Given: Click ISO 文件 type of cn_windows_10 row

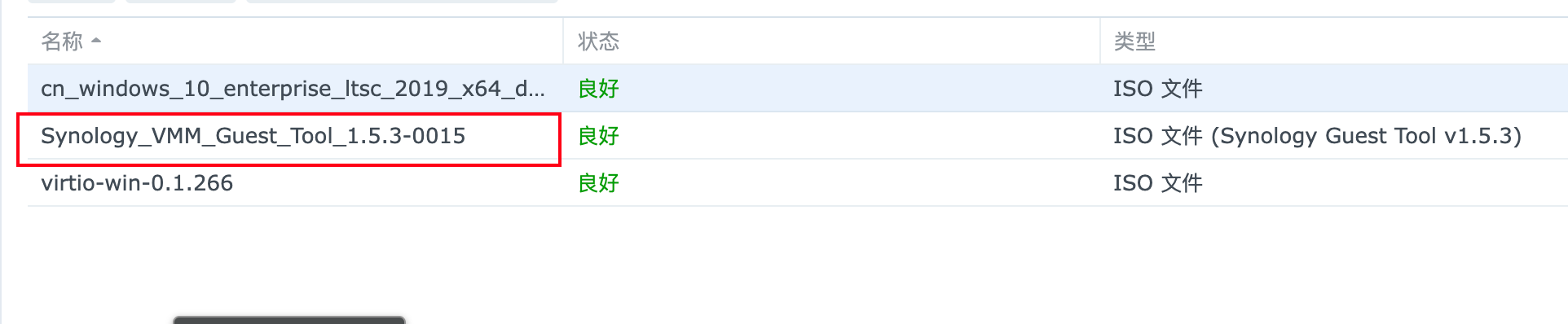Looking at the screenshot, I should pos(1158,88).
